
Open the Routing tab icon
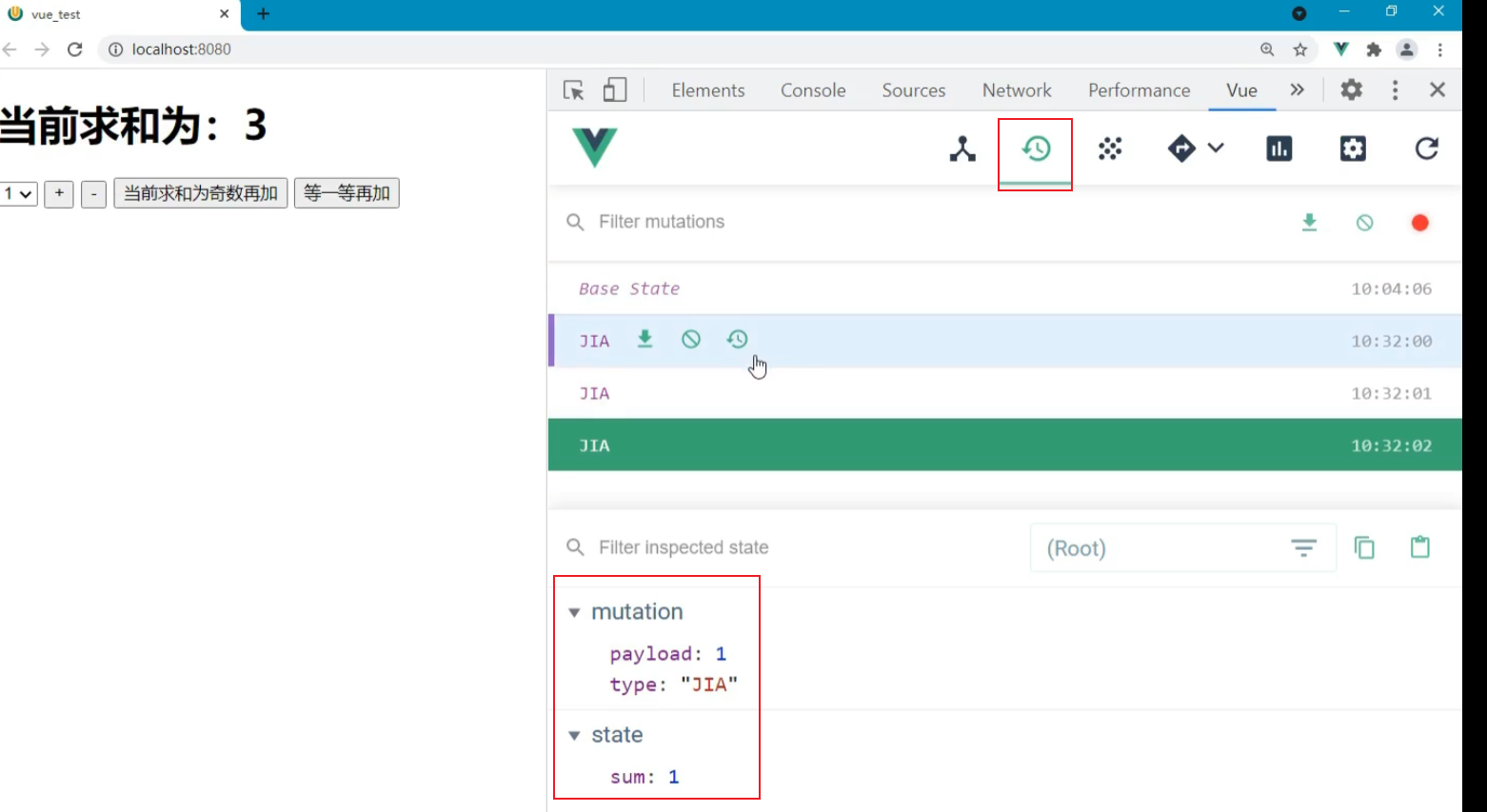pos(1181,149)
